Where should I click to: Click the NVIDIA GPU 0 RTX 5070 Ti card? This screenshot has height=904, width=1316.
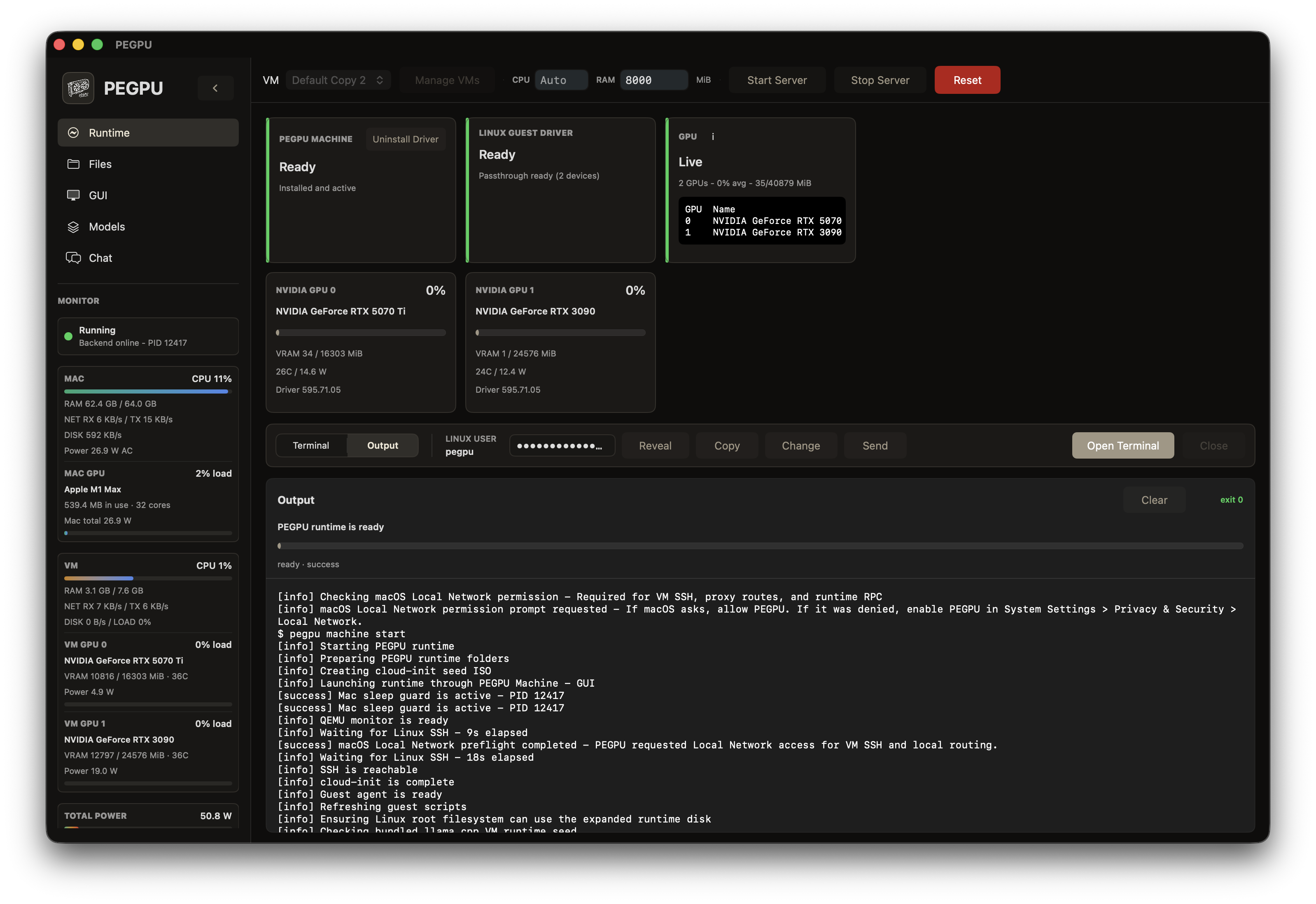click(360, 342)
